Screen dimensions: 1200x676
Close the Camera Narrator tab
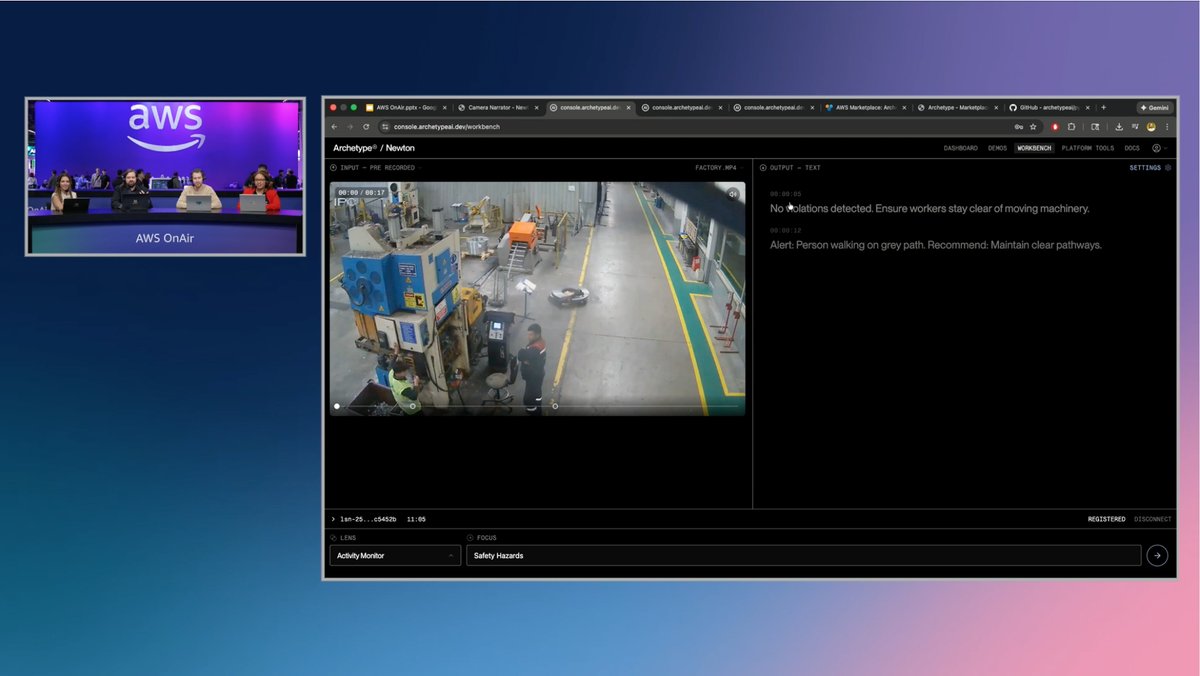[537, 107]
